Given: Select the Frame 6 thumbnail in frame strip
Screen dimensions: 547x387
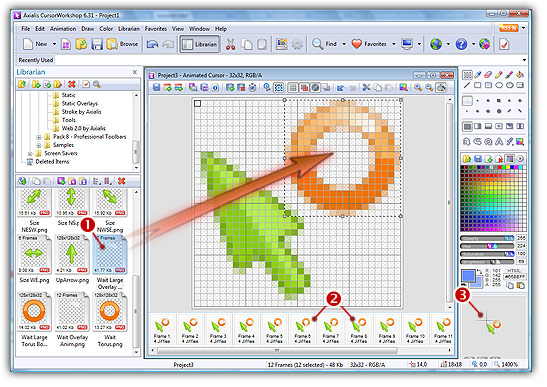Looking at the screenshot, I should tap(302, 330).
